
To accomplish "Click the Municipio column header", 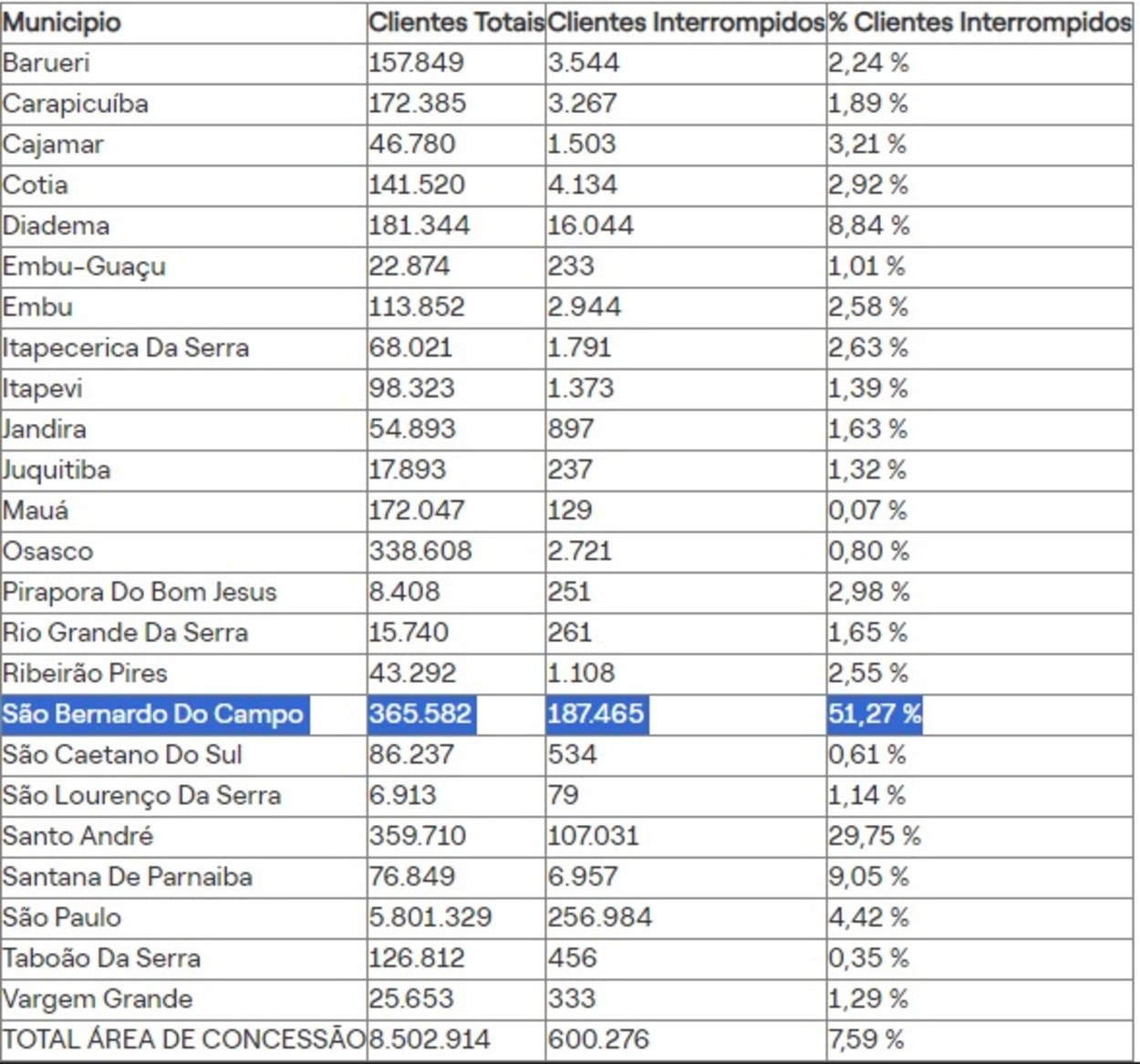I will click(62, 22).
